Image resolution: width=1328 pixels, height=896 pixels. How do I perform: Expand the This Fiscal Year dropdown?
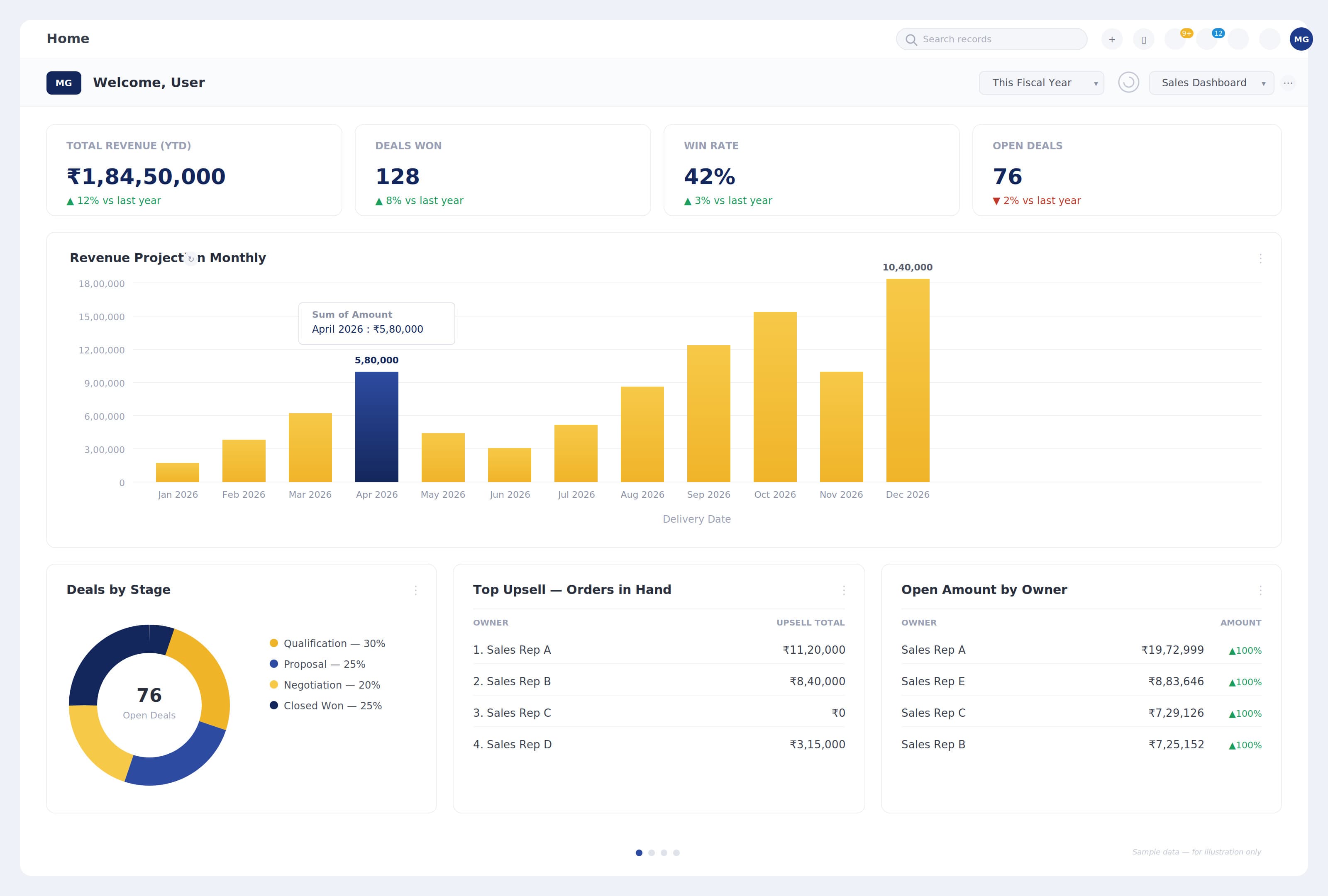point(1041,83)
